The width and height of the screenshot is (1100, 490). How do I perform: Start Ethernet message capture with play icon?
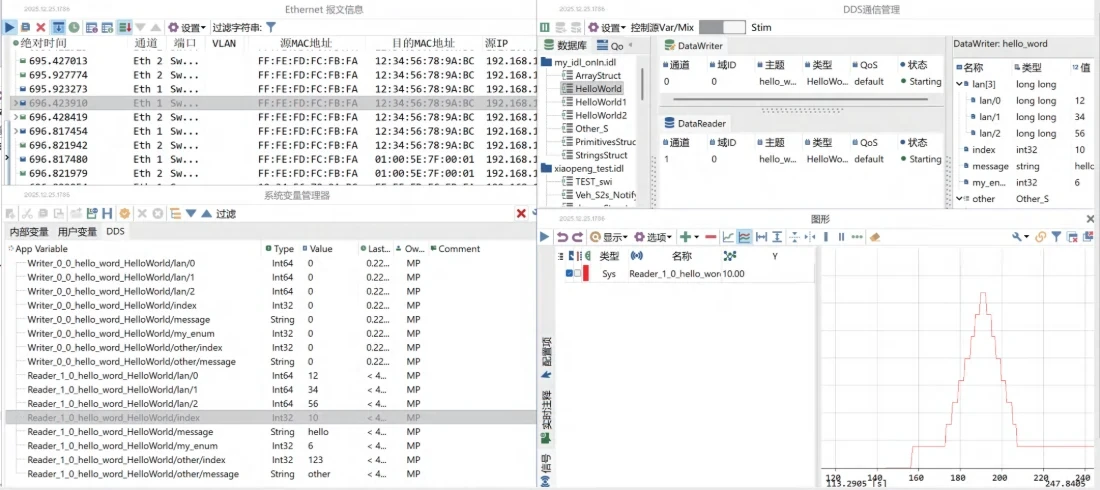point(10,27)
